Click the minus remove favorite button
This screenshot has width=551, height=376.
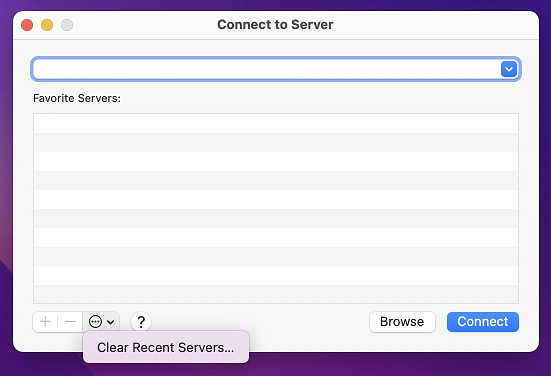(x=70, y=322)
